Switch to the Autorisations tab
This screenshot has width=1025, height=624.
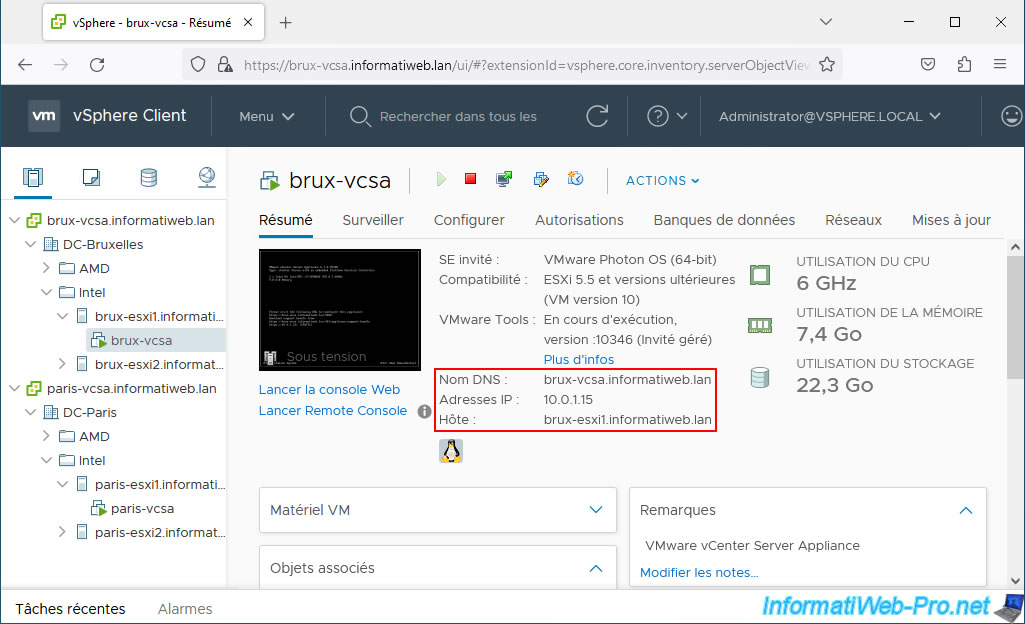point(579,220)
